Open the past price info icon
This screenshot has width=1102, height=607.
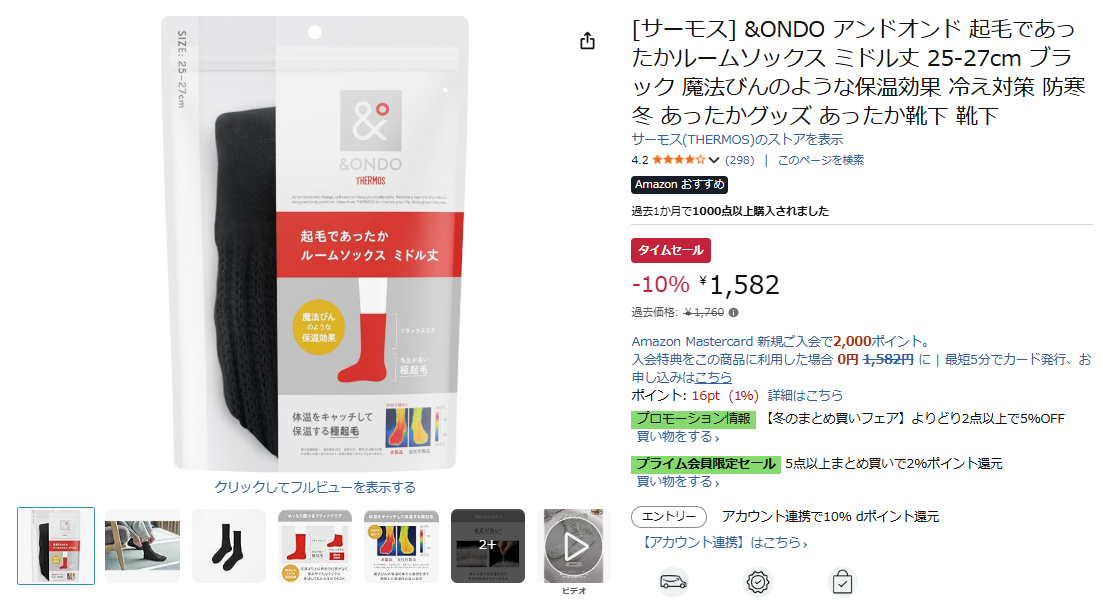click(734, 313)
